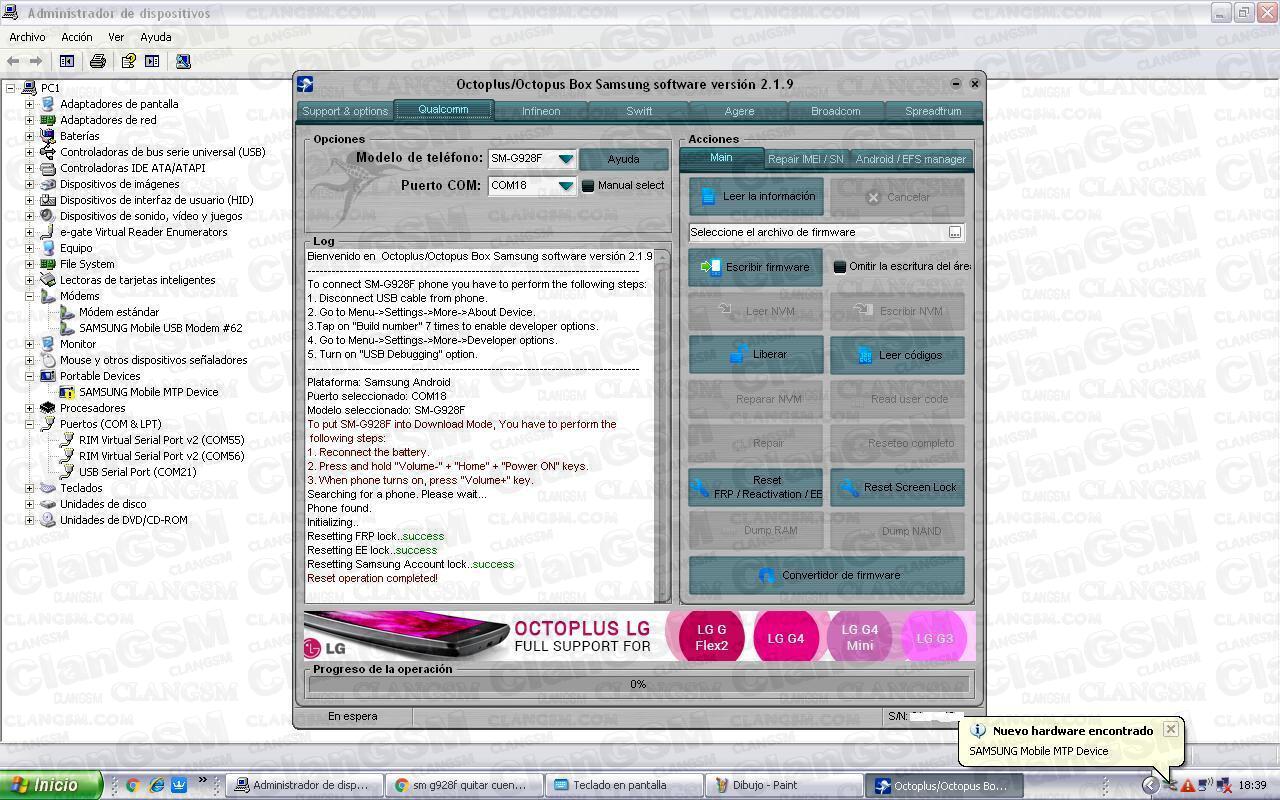Collapse the Puertos (COM & LPT) node

(29, 424)
